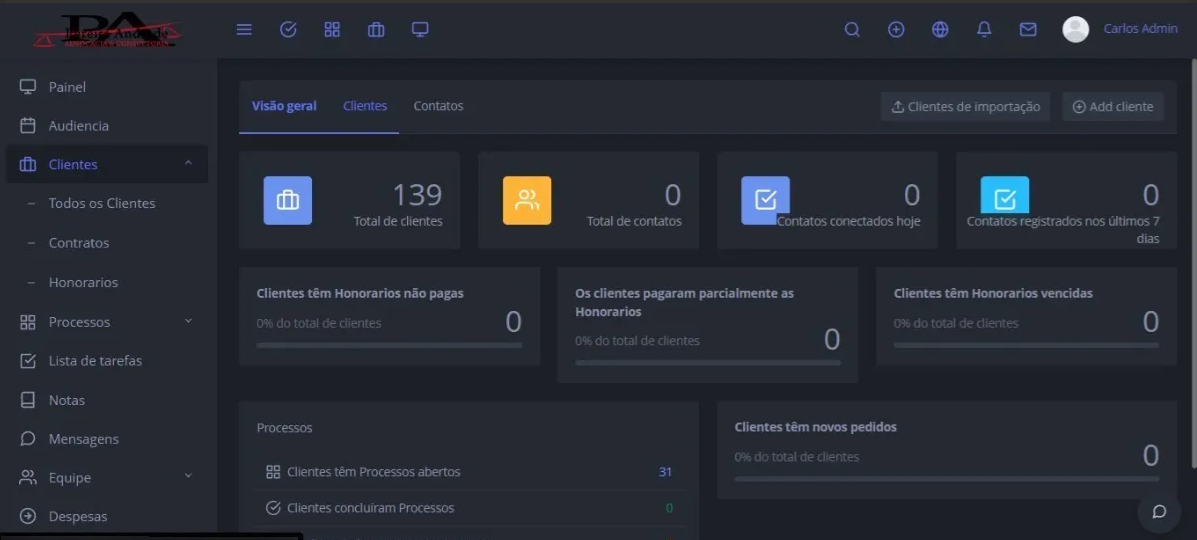The width and height of the screenshot is (1197, 540).
Task: Select Honorarios in the sidebar
Action: [x=83, y=283]
